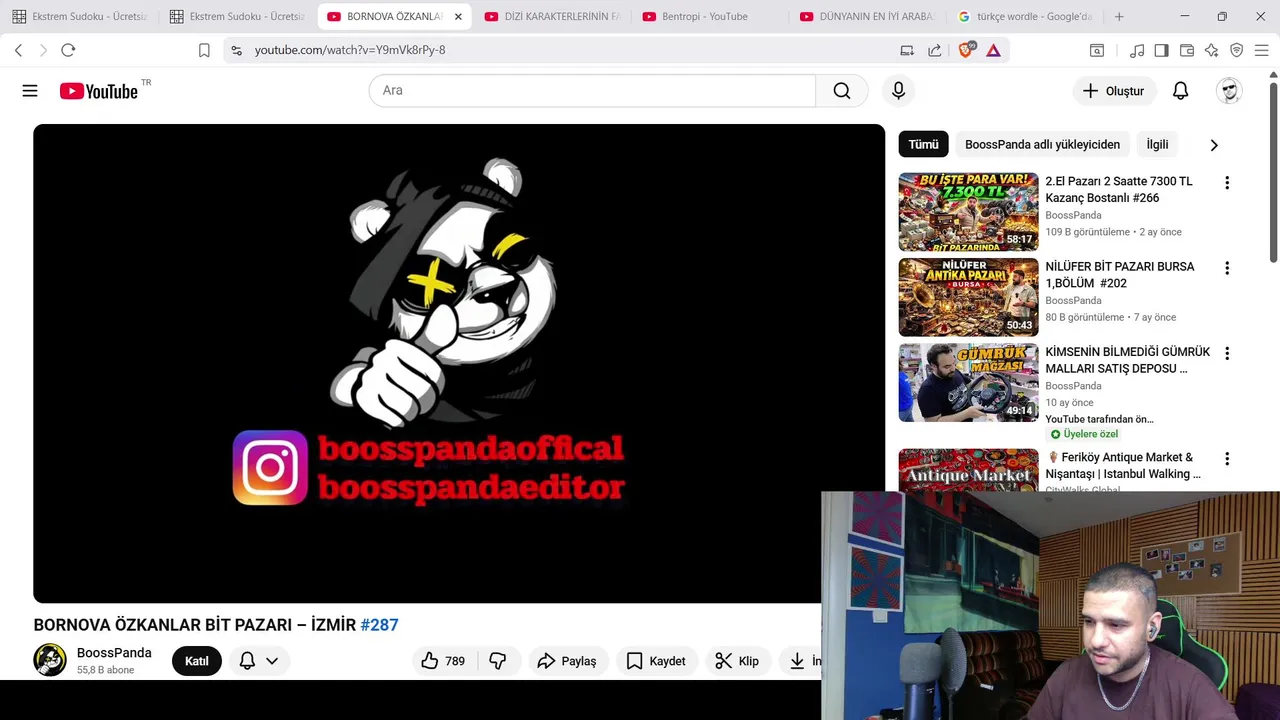The image size is (1280, 720).
Task: Go back in the browser
Action: (18, 50)
